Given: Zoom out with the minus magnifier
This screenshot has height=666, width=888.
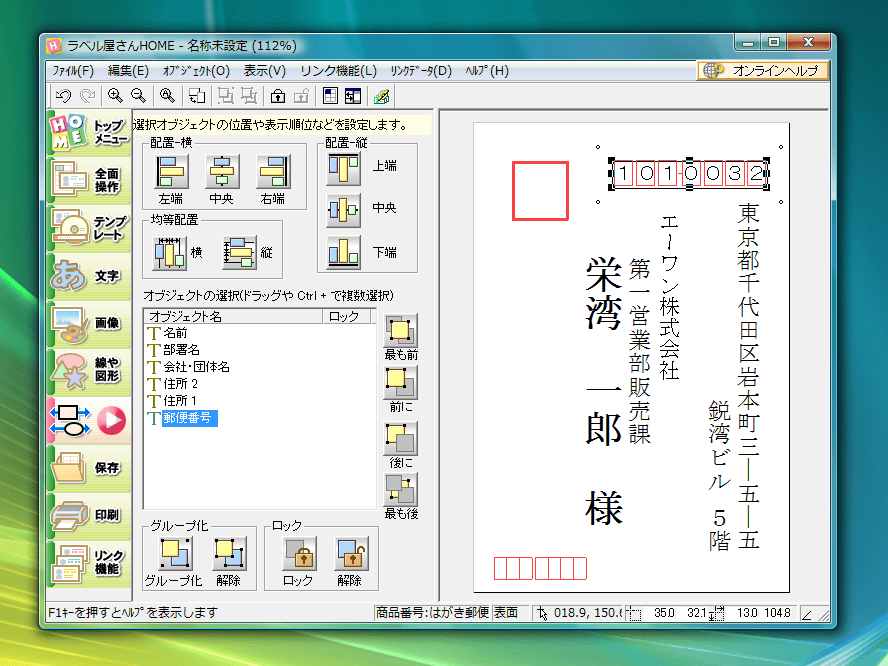Looking at the screenshot, I should pos(138,96).
